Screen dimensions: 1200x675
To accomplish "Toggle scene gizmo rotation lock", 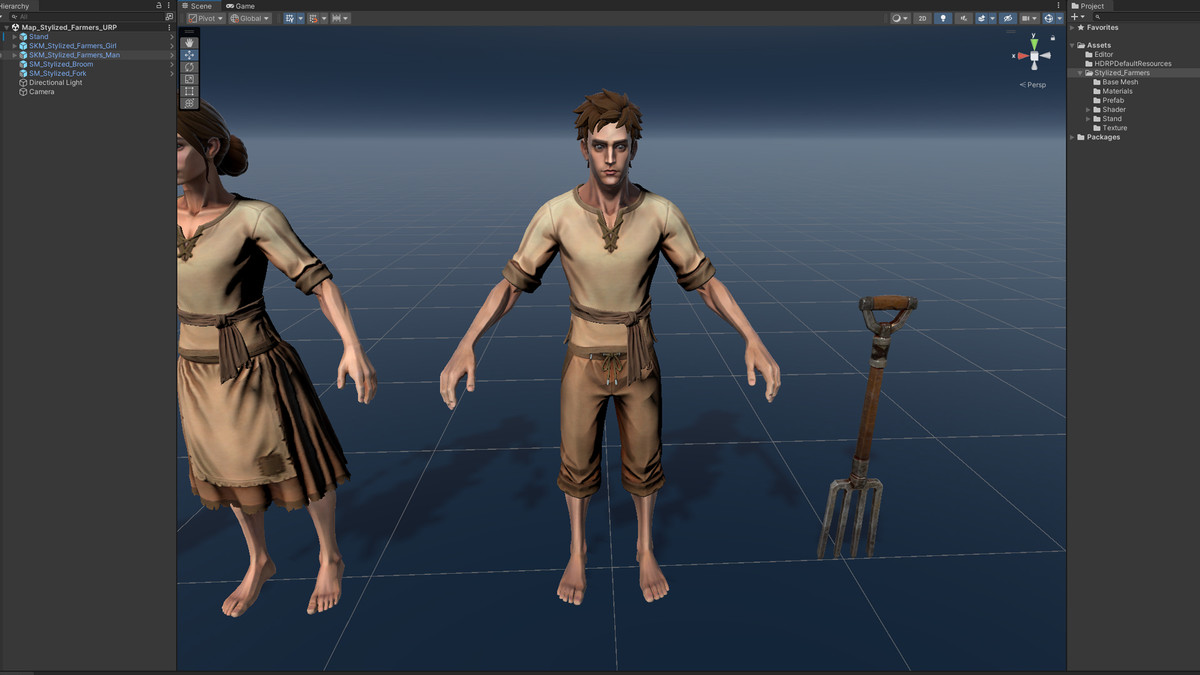I will [x=1053, y=38].
